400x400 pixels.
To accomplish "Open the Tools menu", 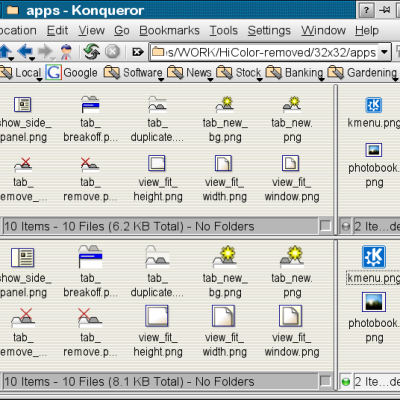I will point(224,30).
